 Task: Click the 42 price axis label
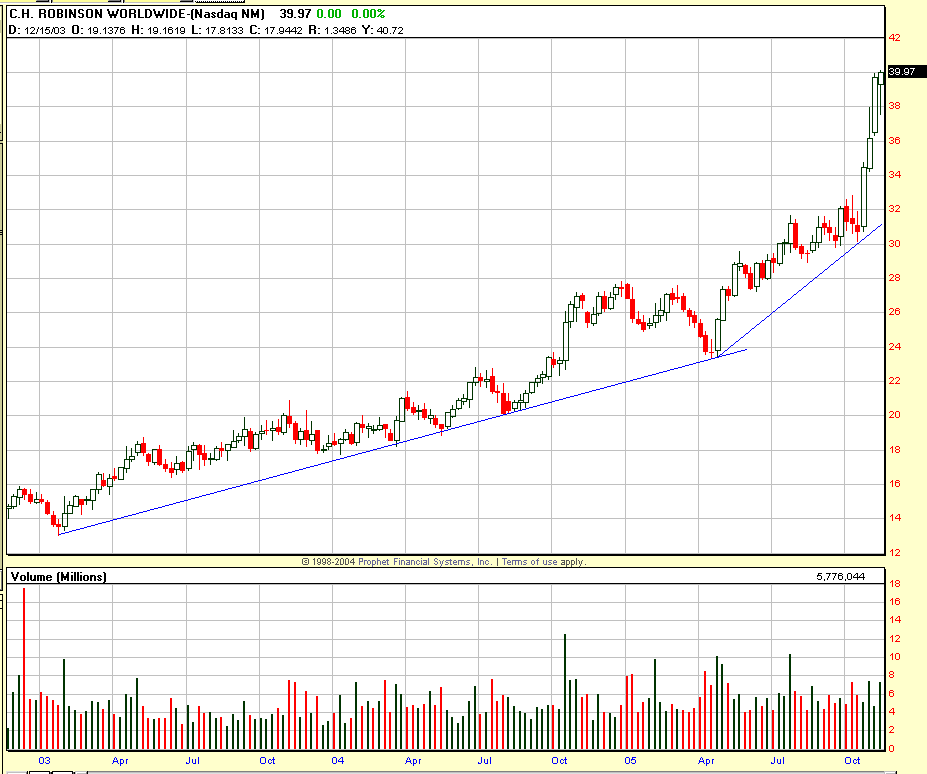point(894,37)
